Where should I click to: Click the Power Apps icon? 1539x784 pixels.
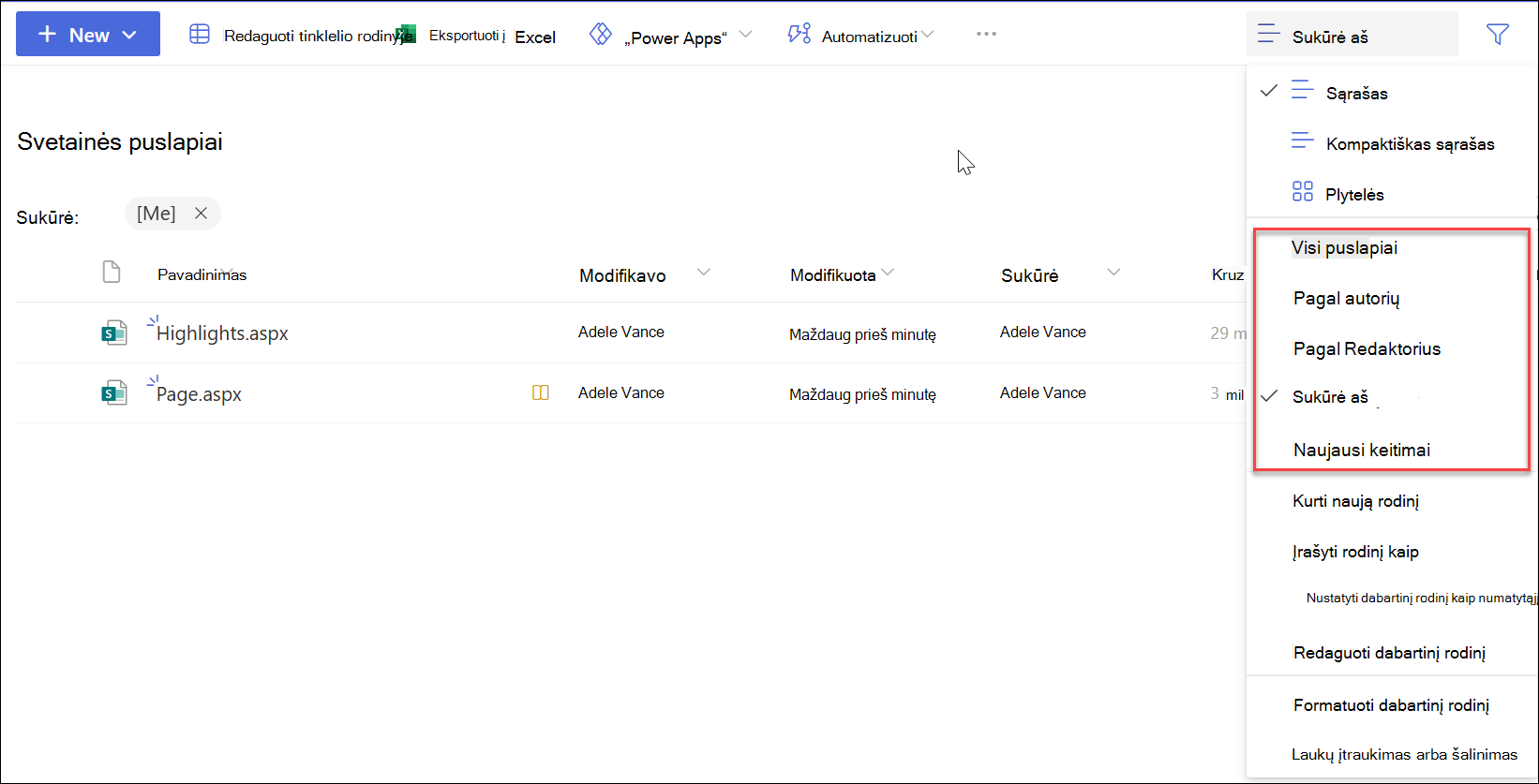tap(601, 35)
